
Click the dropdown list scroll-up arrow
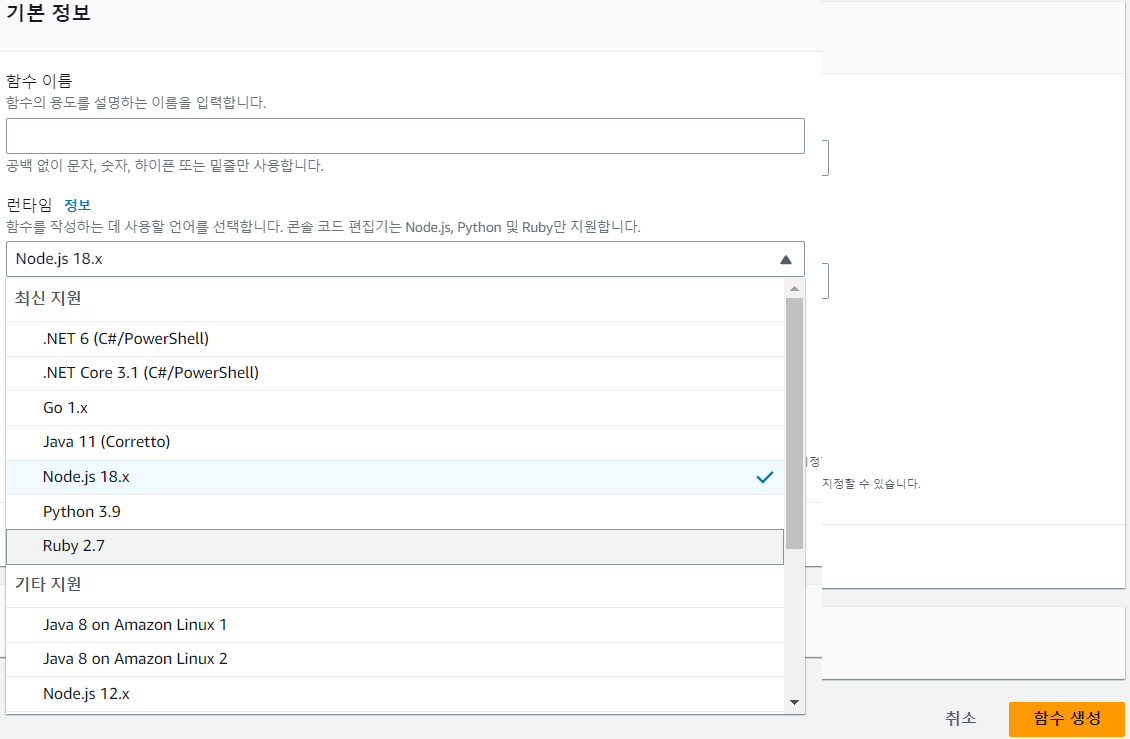(794, 288)
